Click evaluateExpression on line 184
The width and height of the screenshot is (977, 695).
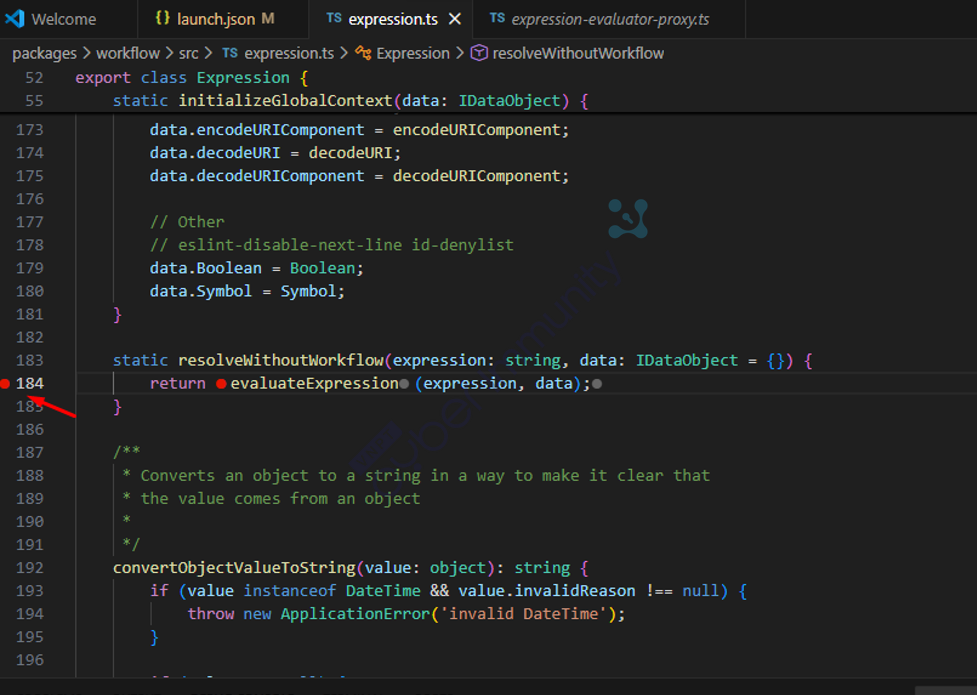pyautogui.click(x=315, y=384)
